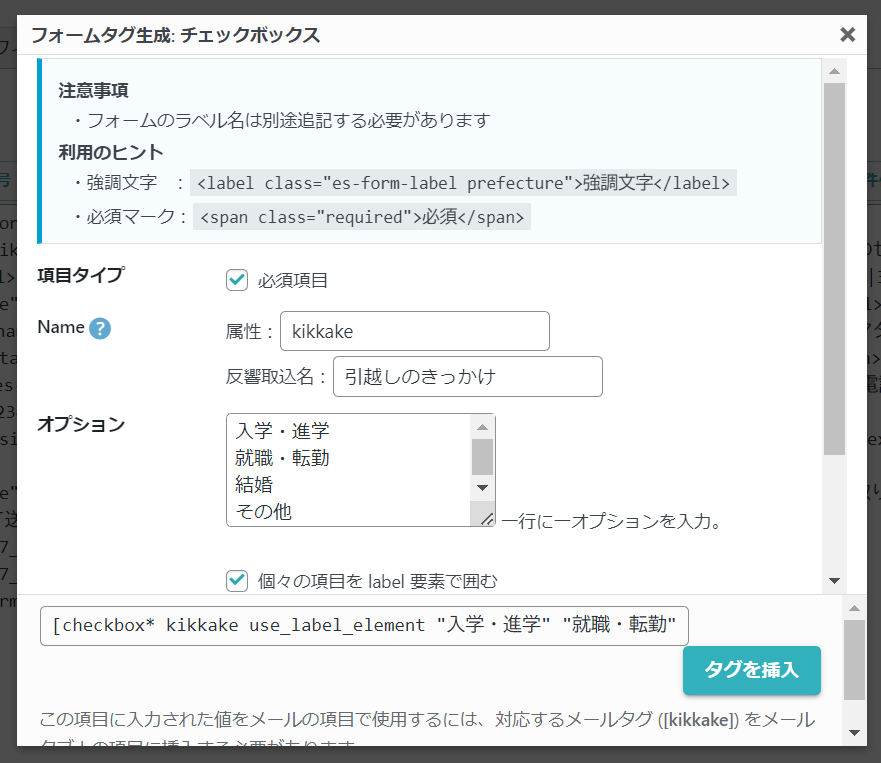Image resolution: width=881 pixels, height=763 pixels.
Task: Click the dialog body scroll-up arrow
Action: tap(834, 70)
